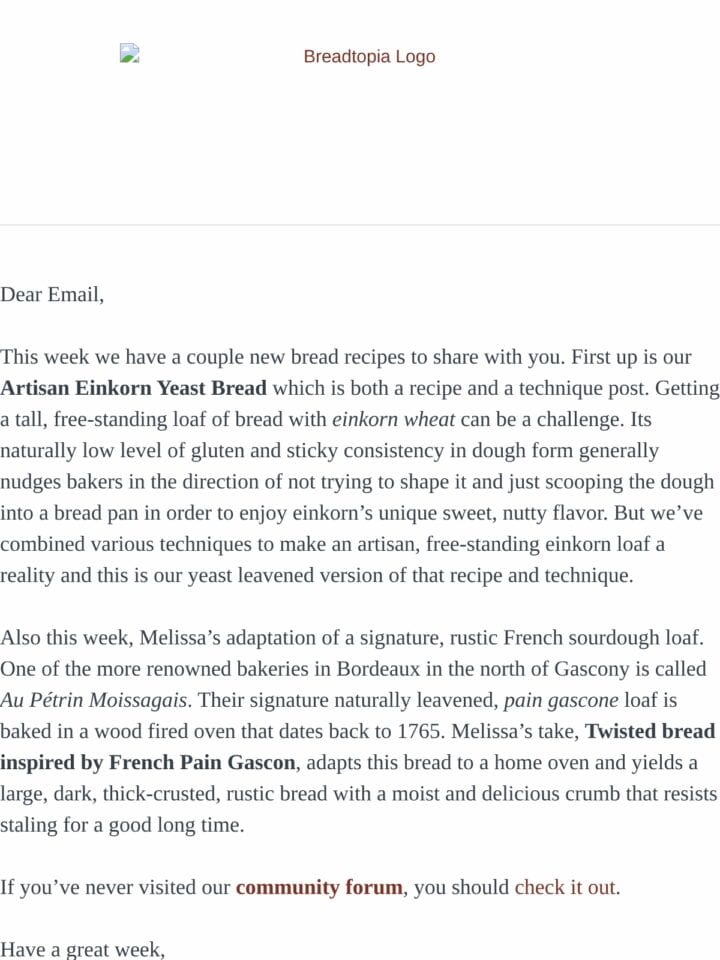Open the Breadtopia Logo link
The image size is (720, 960).
(x=369, y=56)
